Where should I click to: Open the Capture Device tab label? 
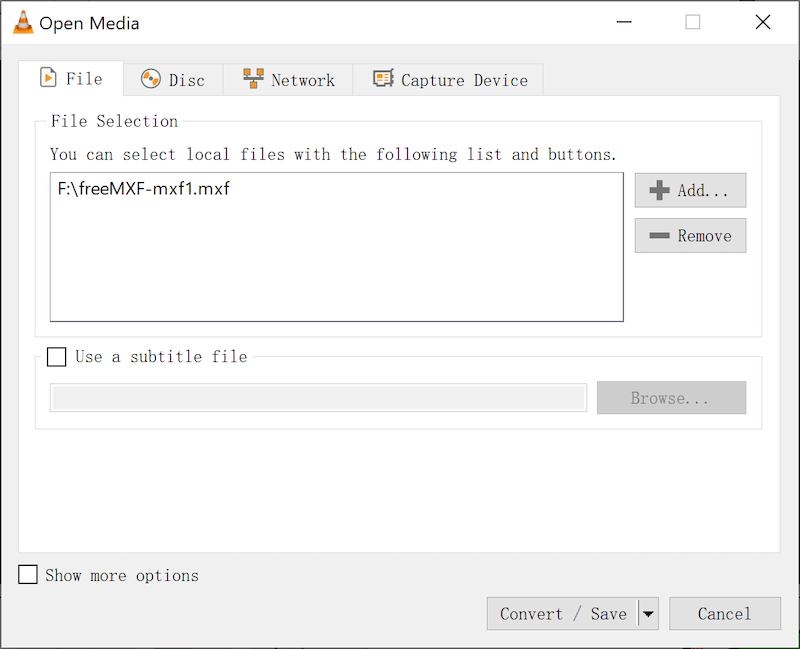(x=464, y=80)
